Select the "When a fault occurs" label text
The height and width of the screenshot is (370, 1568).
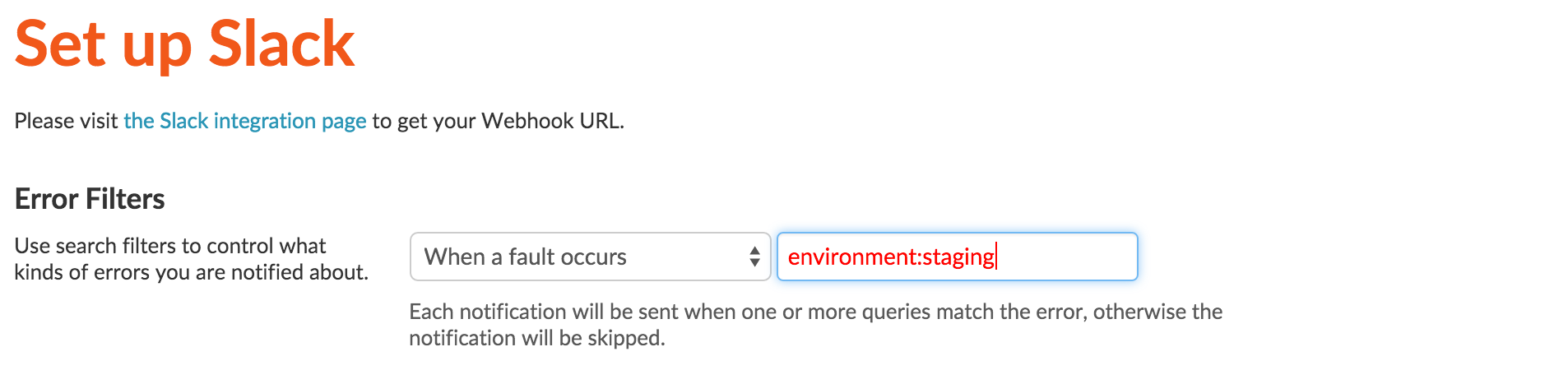click(525, 257)
